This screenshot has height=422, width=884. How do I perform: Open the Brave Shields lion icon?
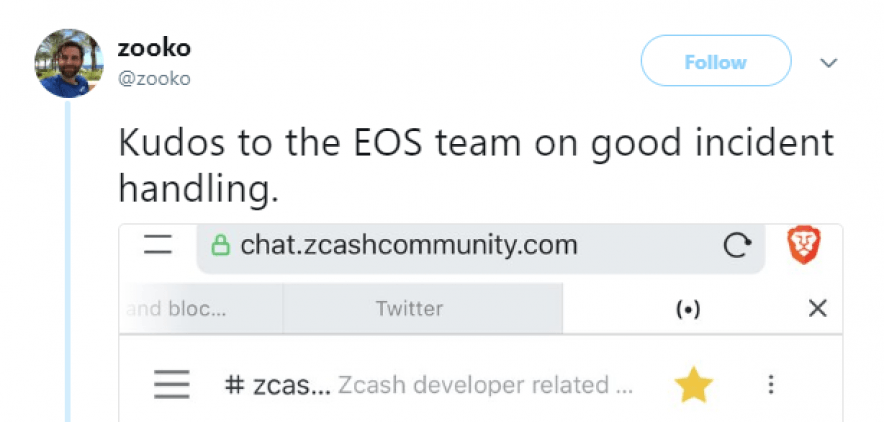point(801,245)
